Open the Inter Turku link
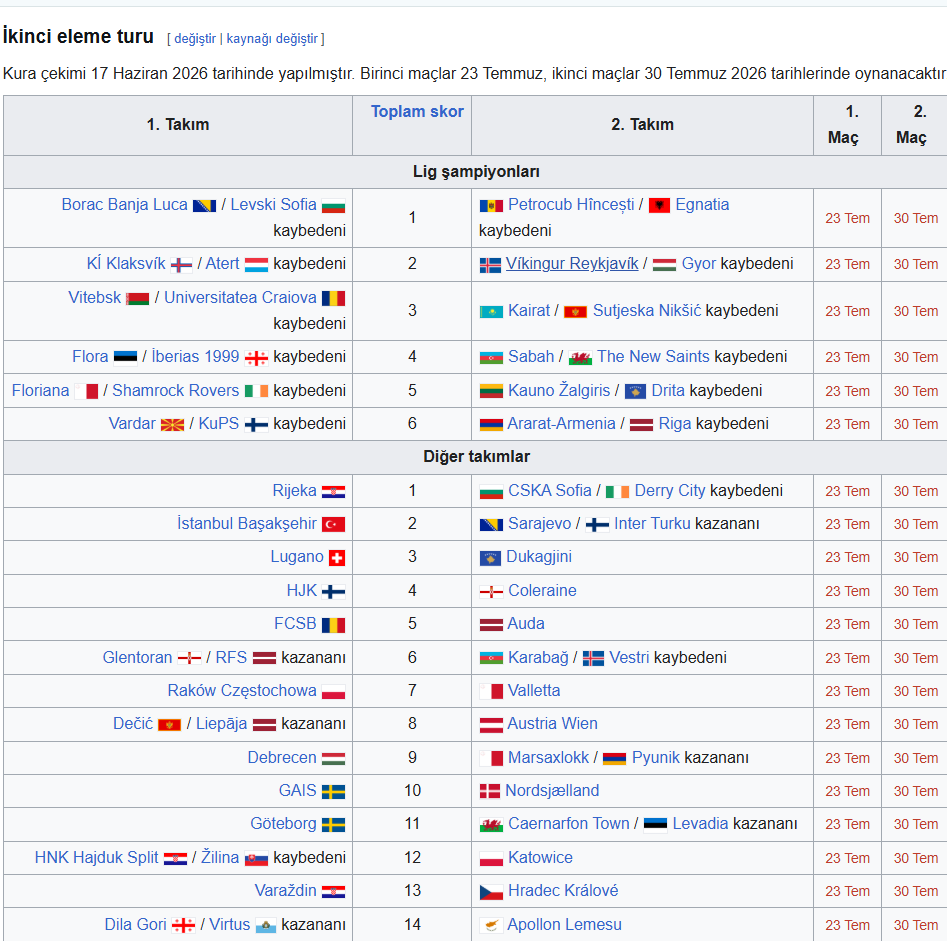 click(x=652, y=524)
